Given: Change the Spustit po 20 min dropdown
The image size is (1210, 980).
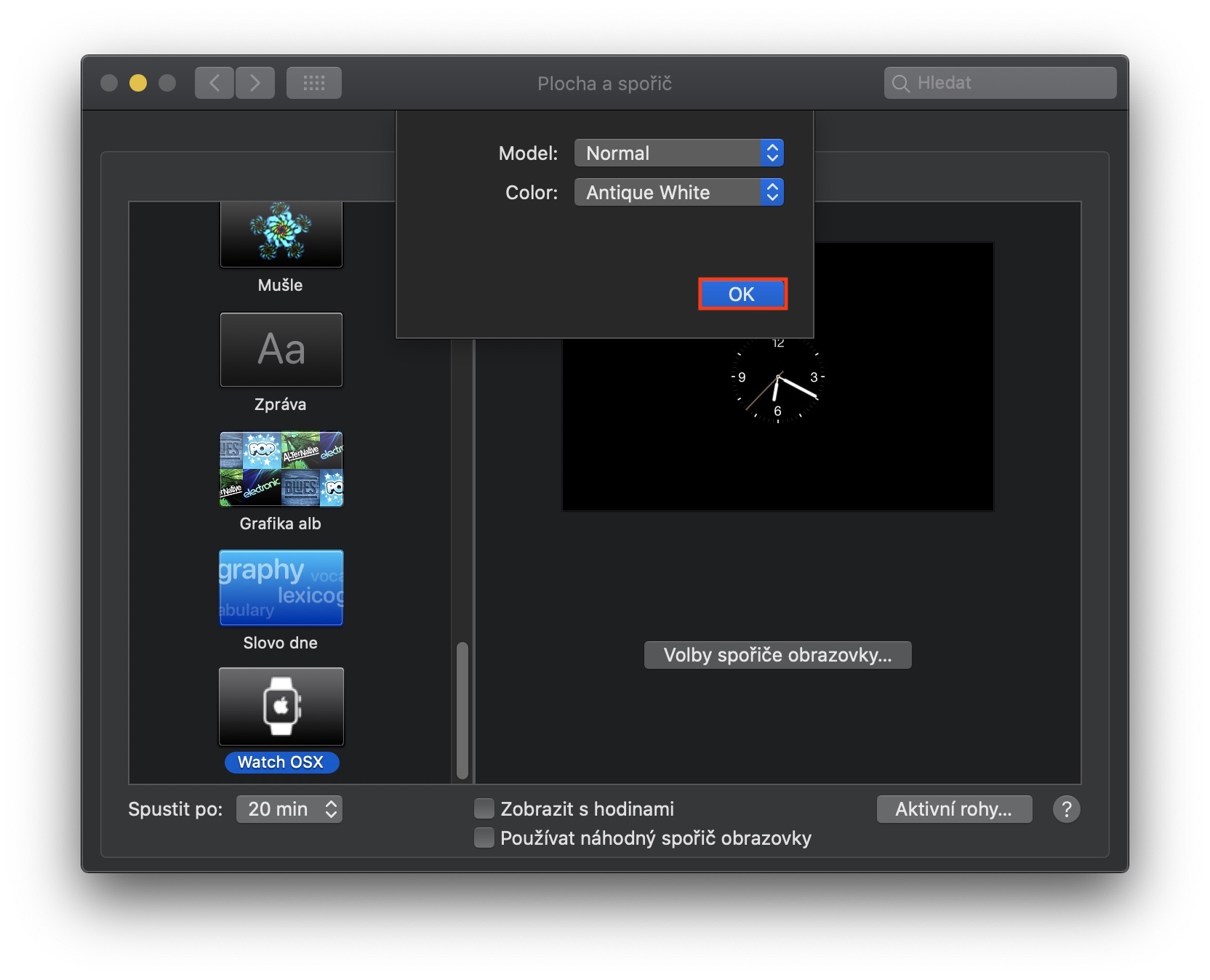Looking at the screenshot, I should (x=289, y=809).
